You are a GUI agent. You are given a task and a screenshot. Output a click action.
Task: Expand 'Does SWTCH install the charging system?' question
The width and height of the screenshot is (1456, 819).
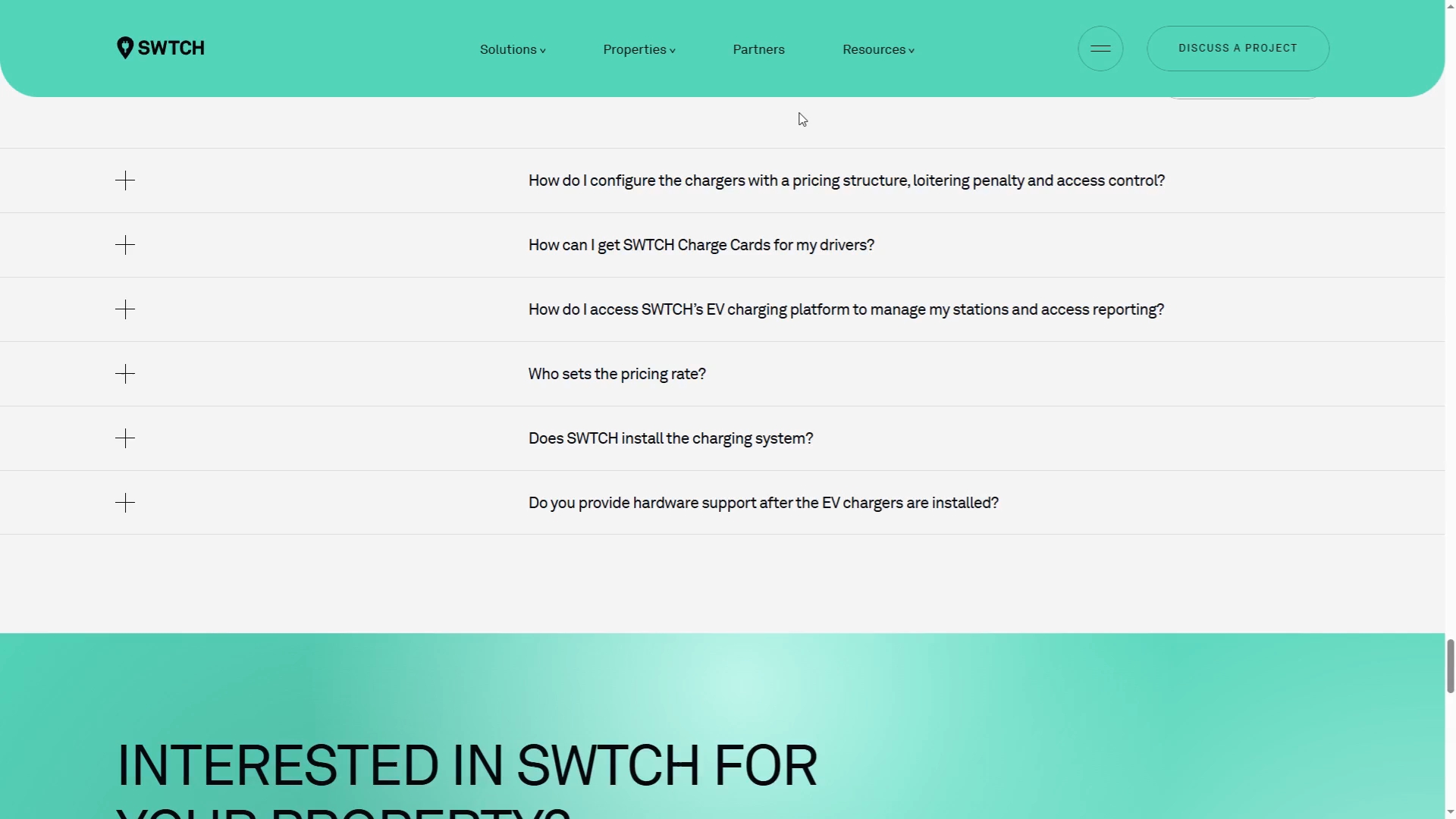coord(670,438)
